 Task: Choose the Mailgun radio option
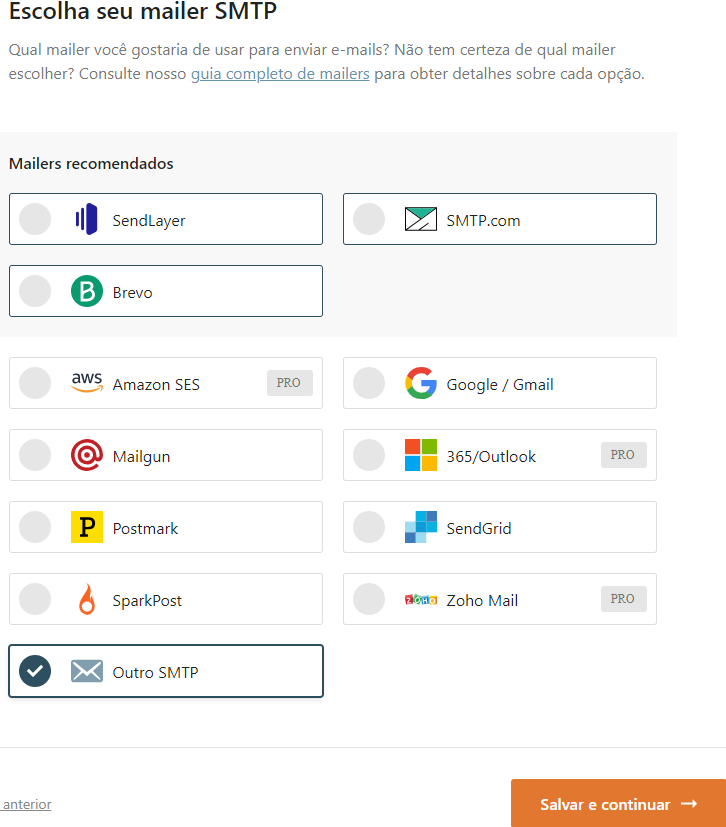pyautogui.click(x=35, y=455)
